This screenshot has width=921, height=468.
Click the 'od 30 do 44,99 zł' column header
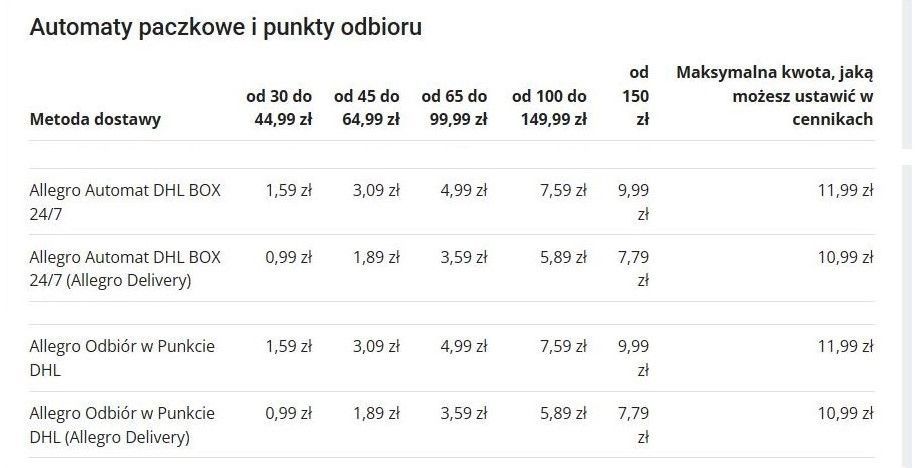pos(279,107)
